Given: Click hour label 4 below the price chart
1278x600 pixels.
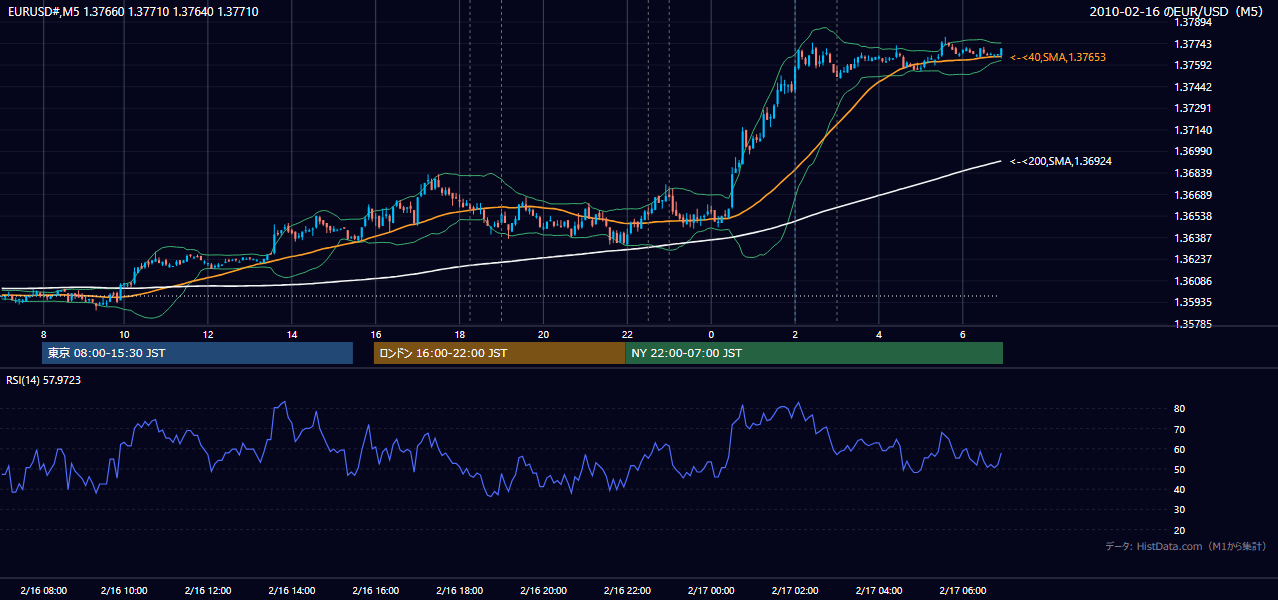Looking at the screenshot, I should tap(879, 334).
